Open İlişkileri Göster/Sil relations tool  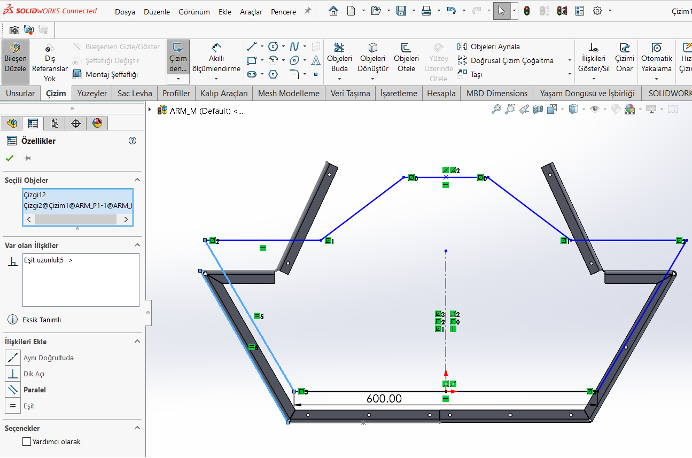coord(594,58)
